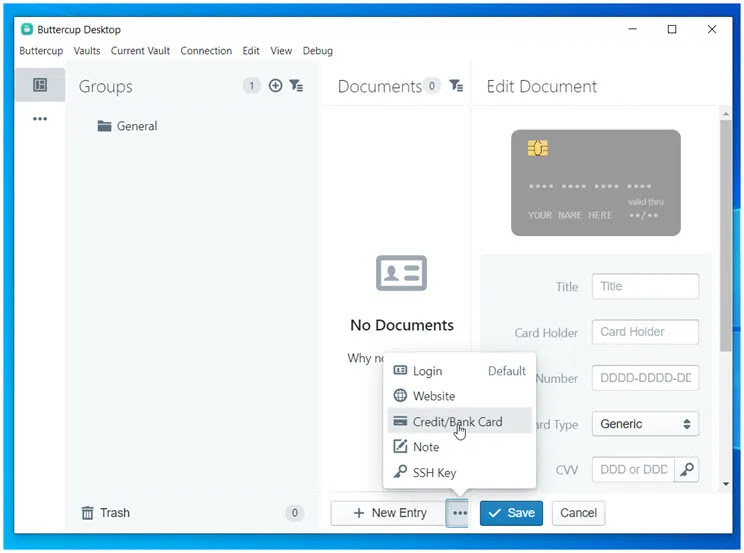The height and width of the screenshot is (553, 744).
Task: Choose SSH Key entry type
Action: (459, 472)
